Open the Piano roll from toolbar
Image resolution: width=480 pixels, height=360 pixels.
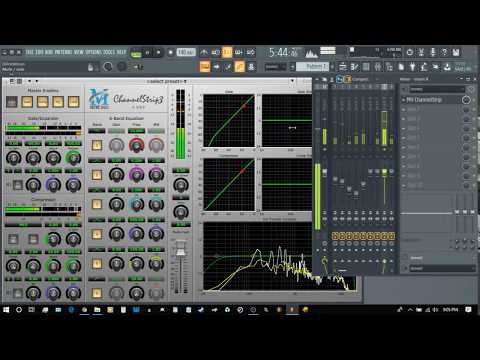pyautogui.click(x=354, y=67)
